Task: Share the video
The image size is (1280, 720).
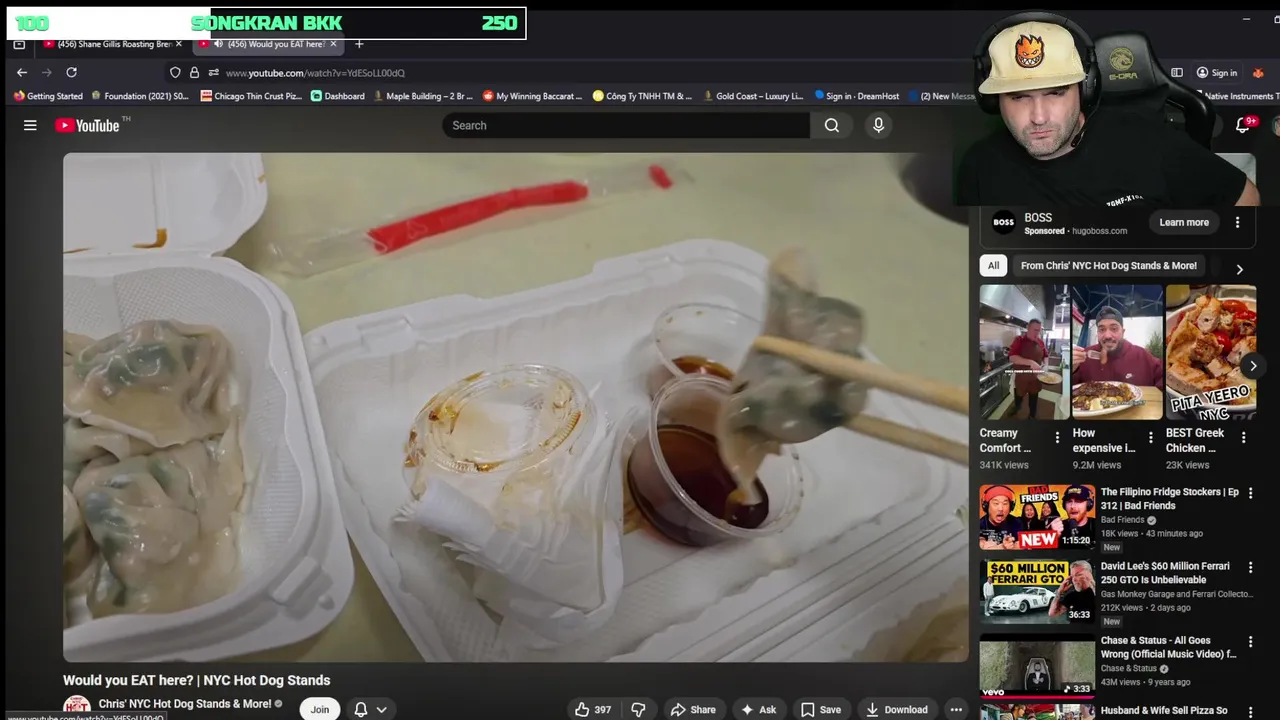Action: pos(693,709)
